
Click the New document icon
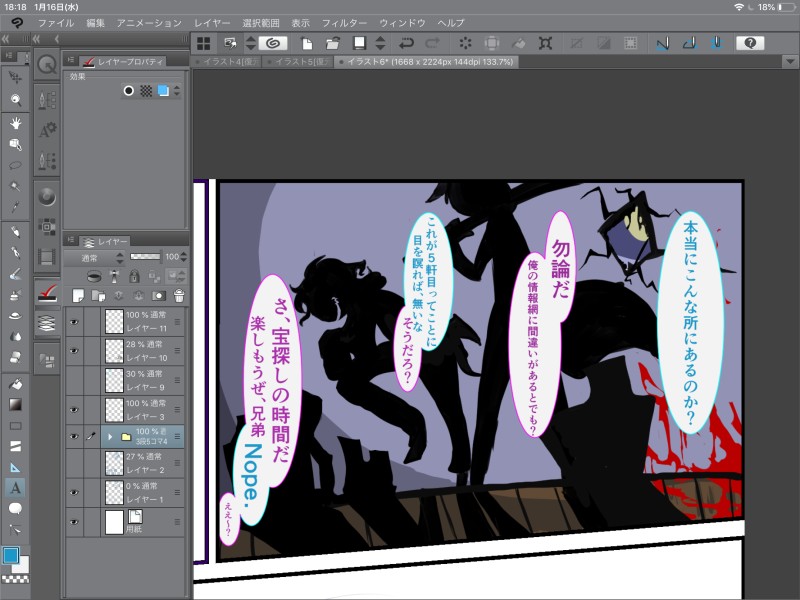click(x=307, y=43)
